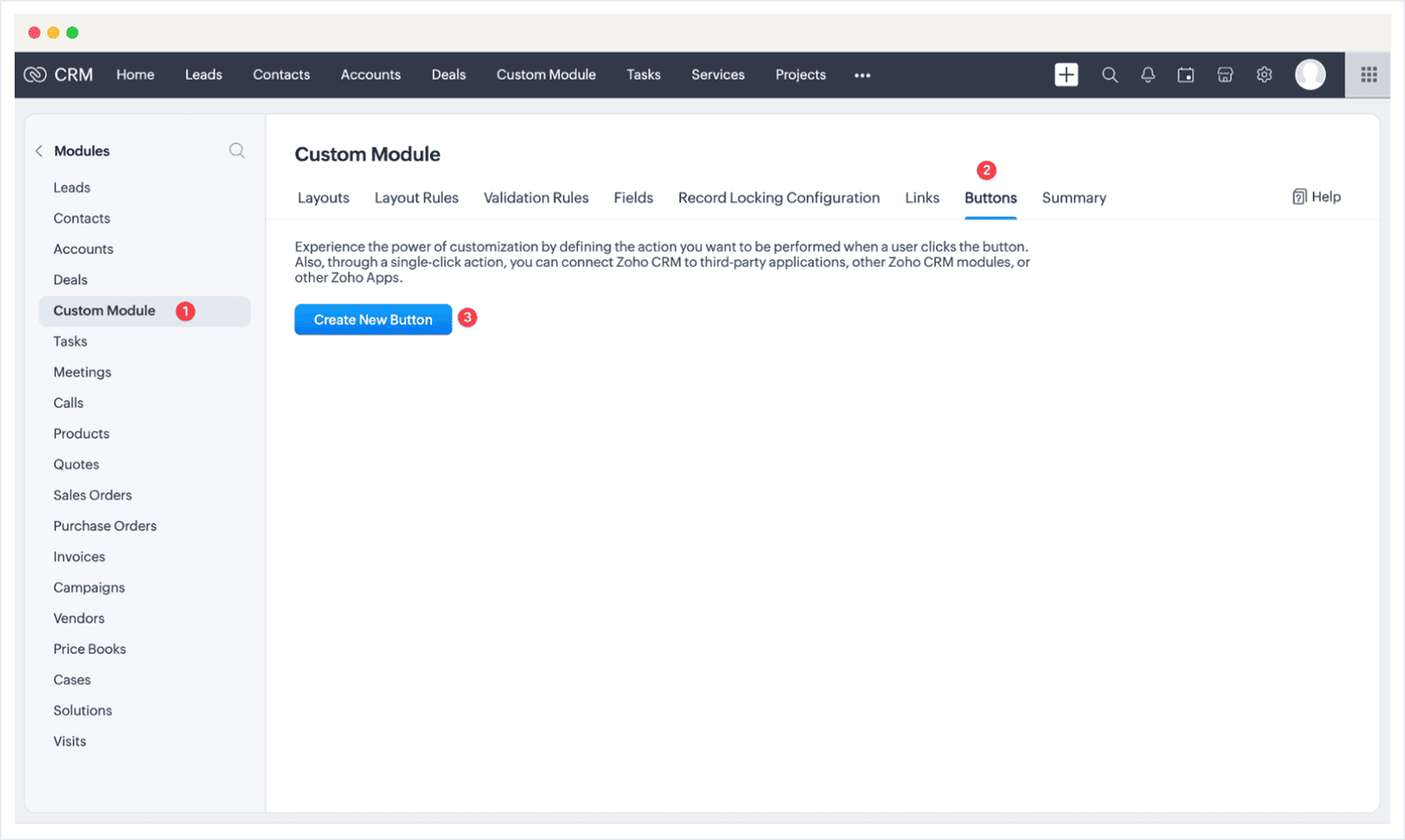Viewport: 1405px width, 840px height.
Task: Open the calendar icon in top bar
Action: tap(1185, 75)
